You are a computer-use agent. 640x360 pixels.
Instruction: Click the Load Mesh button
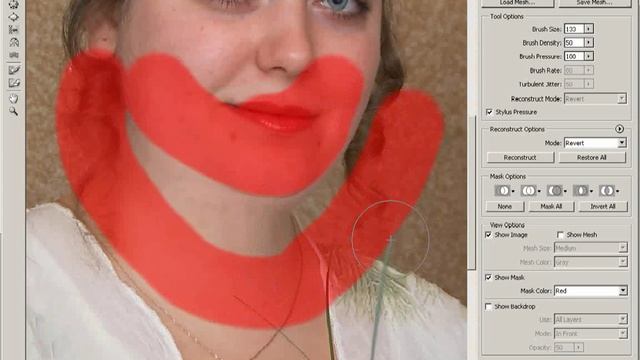518,3
